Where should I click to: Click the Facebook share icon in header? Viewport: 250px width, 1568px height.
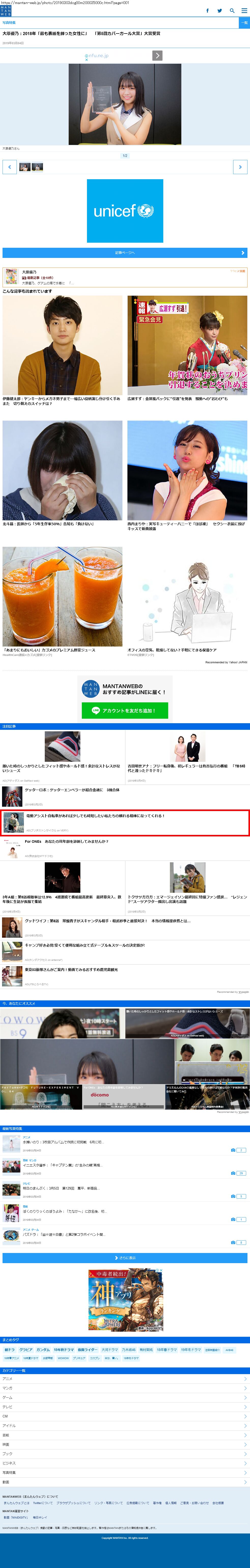pyautogui.click(x=207, y=10)
